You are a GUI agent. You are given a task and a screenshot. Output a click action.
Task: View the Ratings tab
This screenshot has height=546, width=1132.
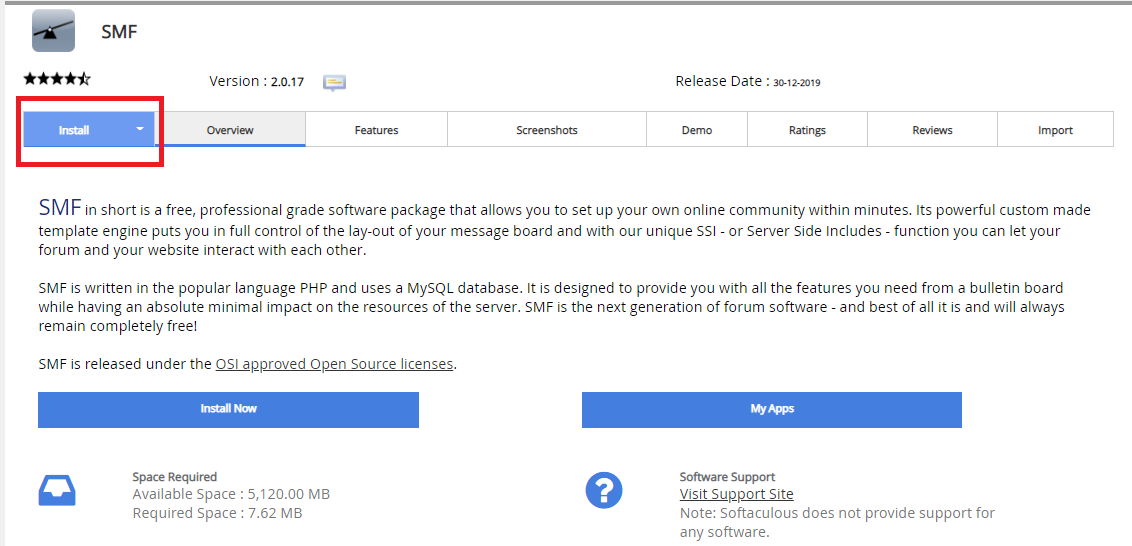coord(807,130)
